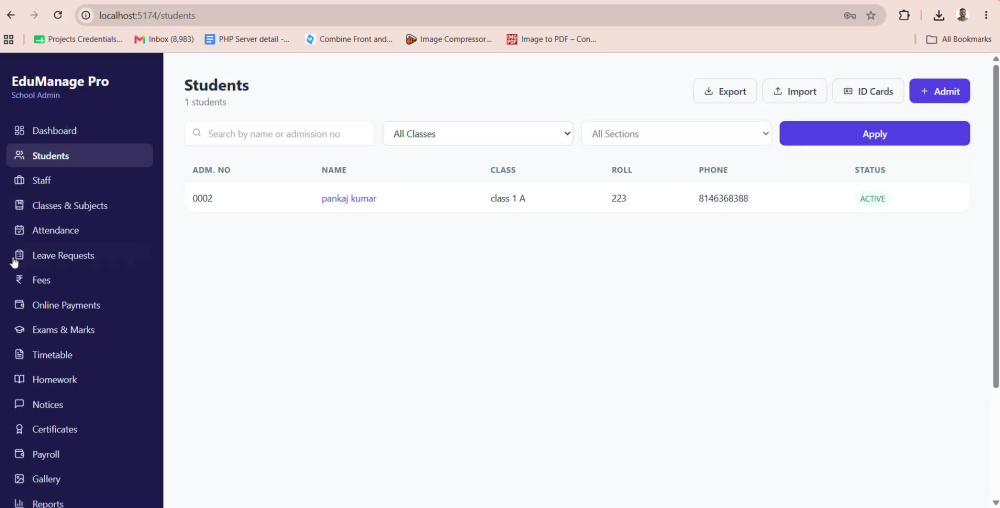Open Timetable in the sidebar
This screenshot has height=508, width=1000.
point(79,354)
